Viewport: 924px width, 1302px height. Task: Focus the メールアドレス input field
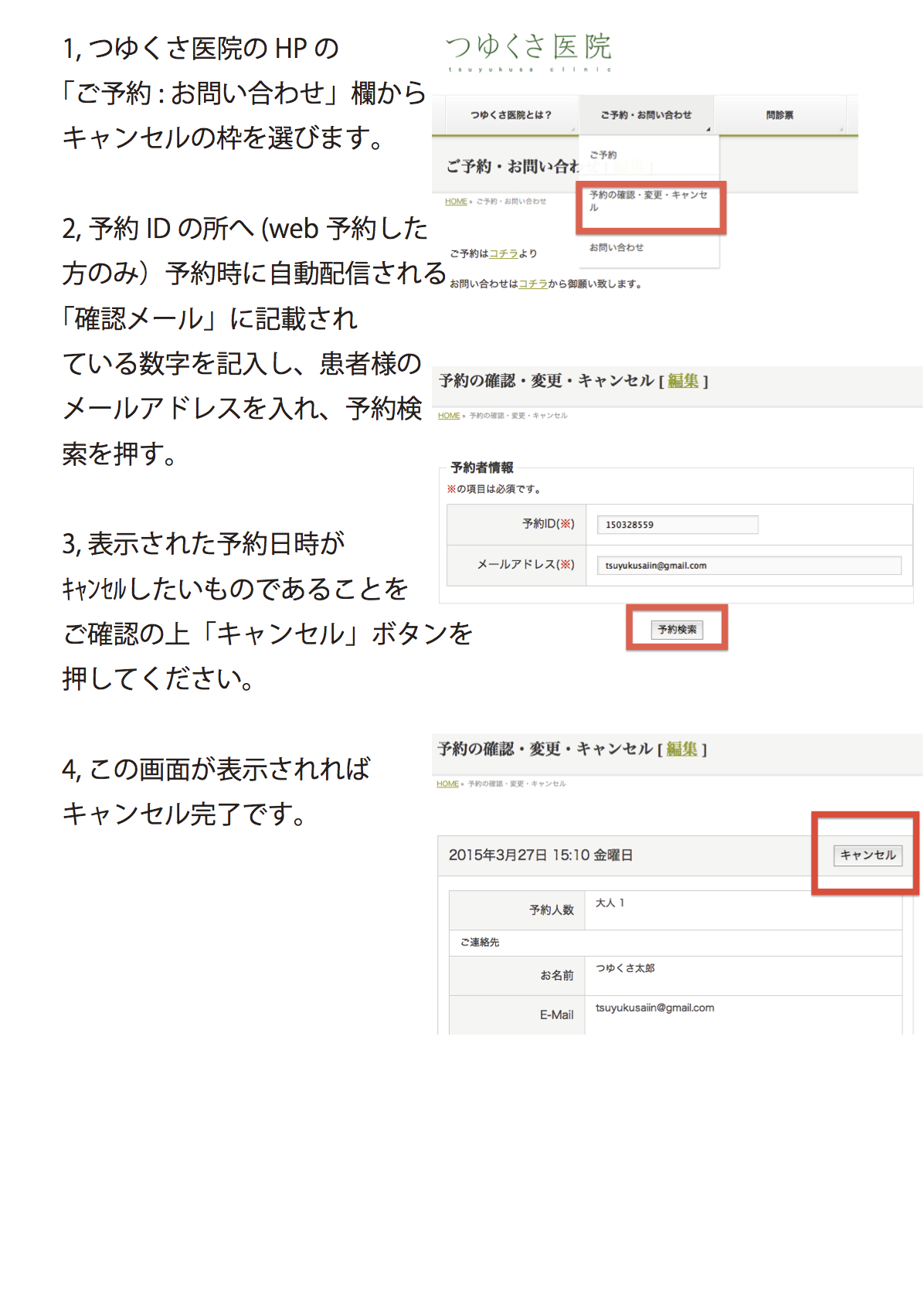click(x=749, y=566)
